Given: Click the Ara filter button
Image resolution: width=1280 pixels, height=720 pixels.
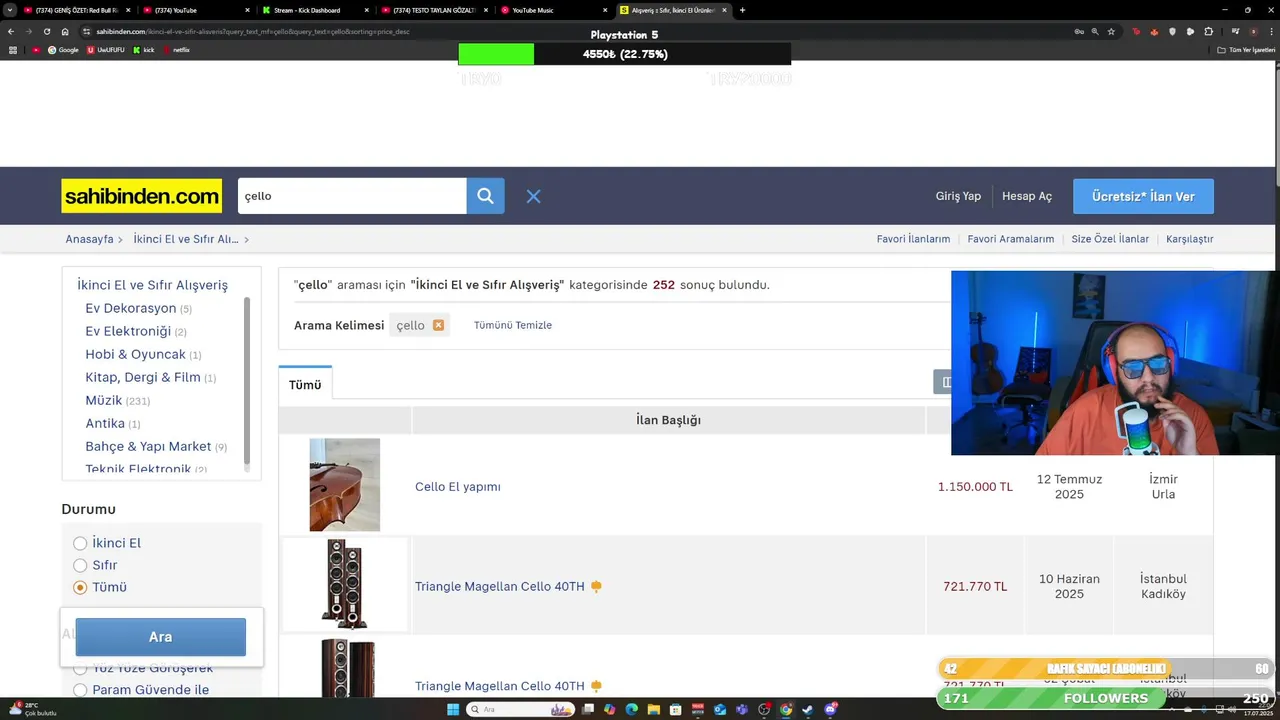Looking at the screenshot, I should (x=160, y=637).
